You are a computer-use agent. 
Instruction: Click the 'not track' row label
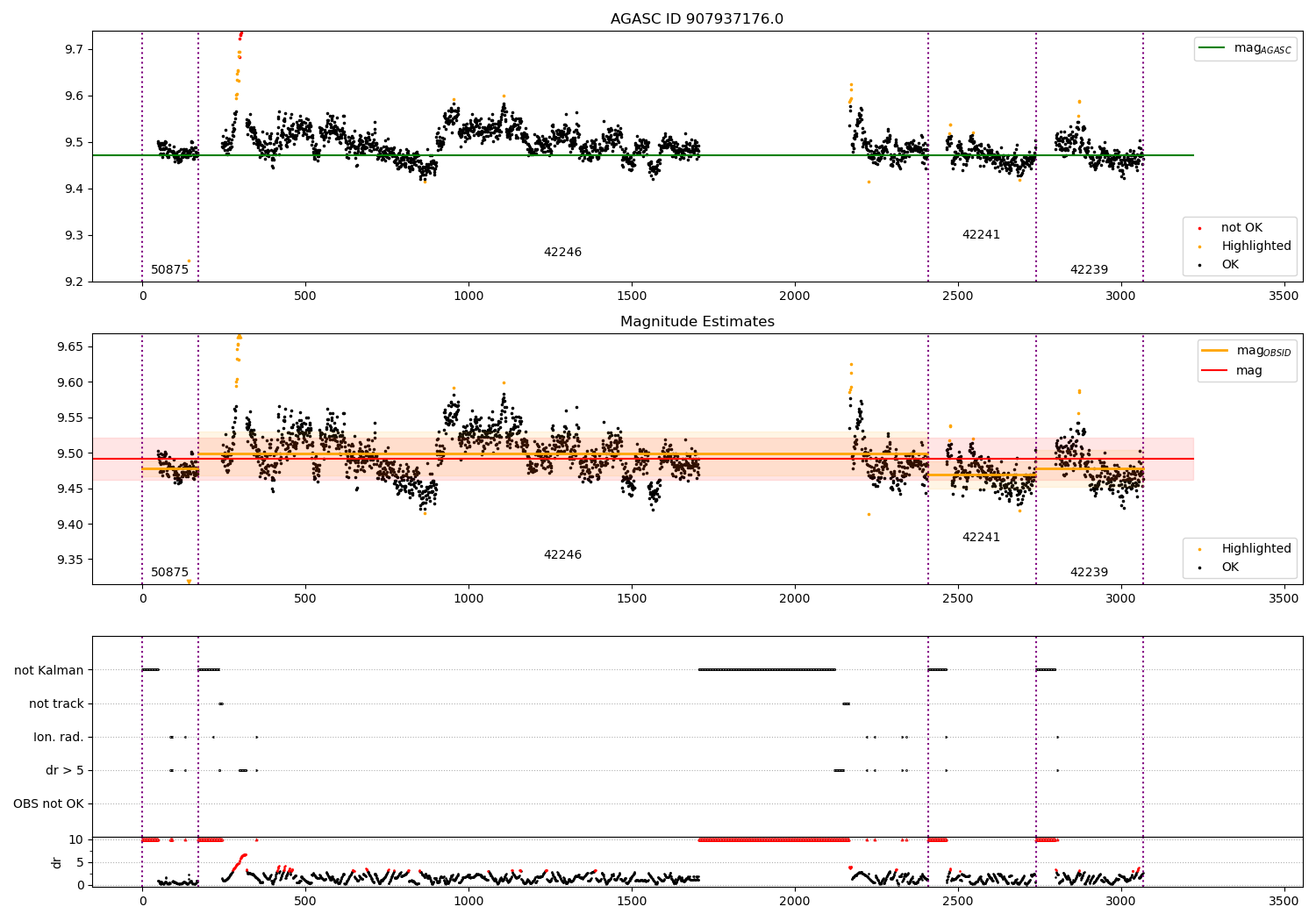[56, 703]
